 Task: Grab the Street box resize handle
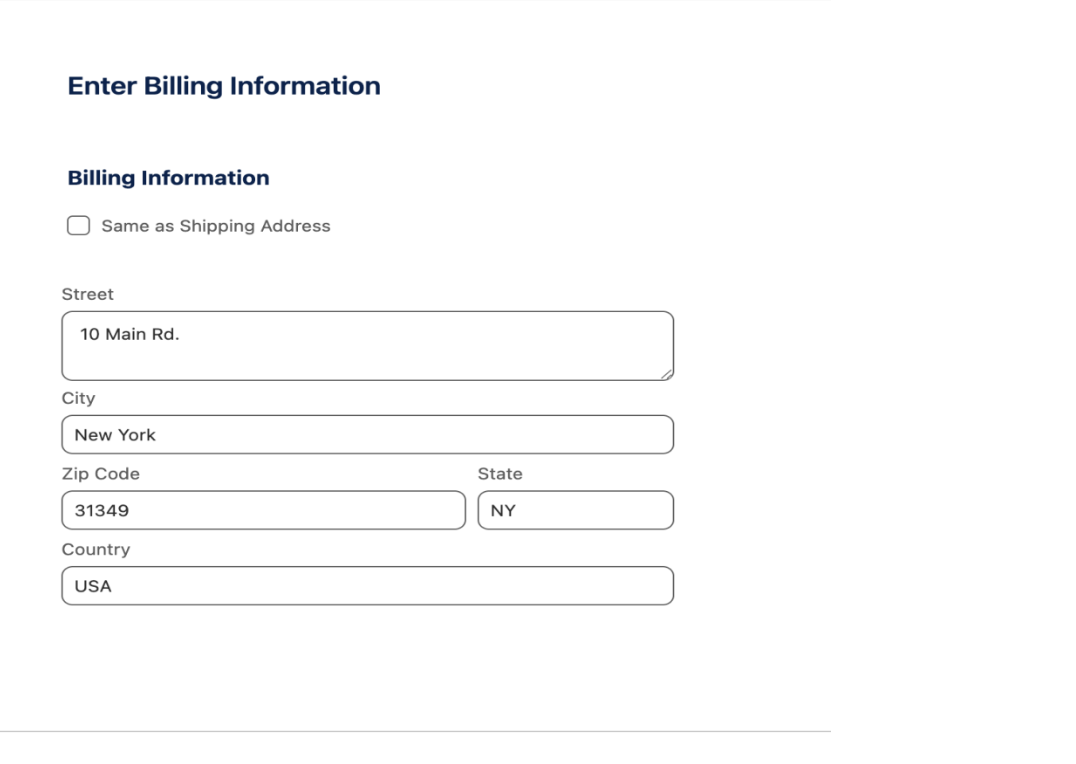click(x=666, y=373)
